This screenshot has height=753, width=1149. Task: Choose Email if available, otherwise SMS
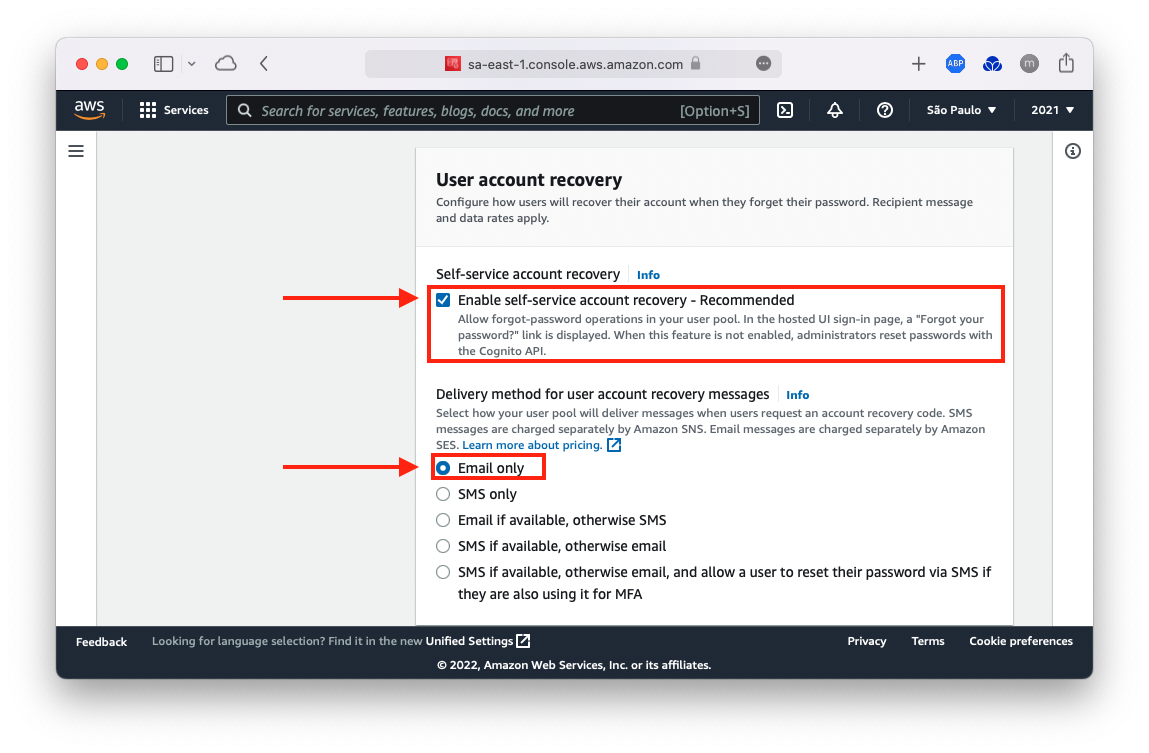point(443,520)
